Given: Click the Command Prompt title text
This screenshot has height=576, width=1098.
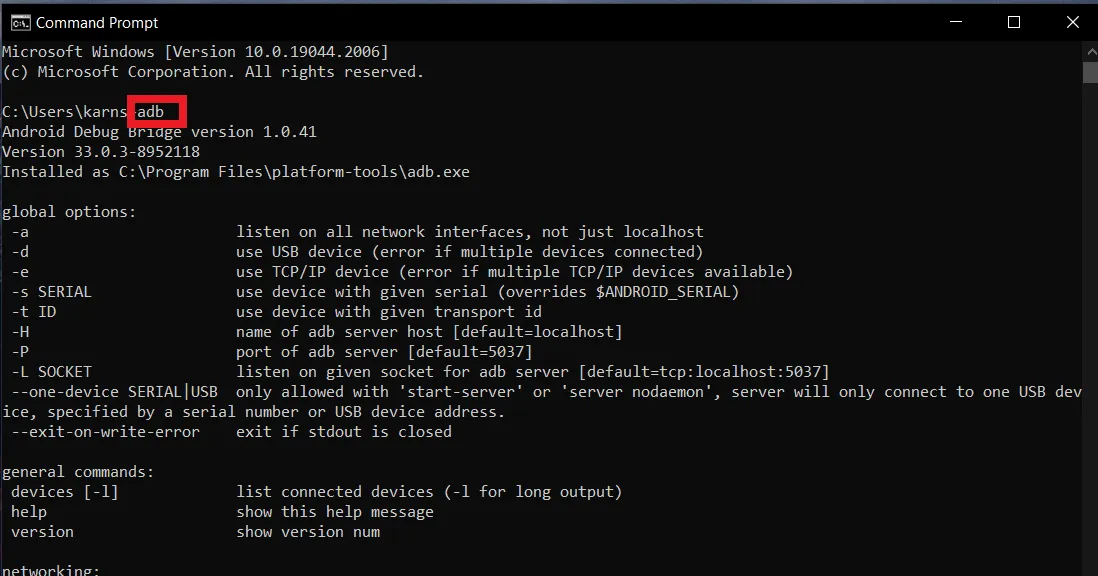Looking at the screenshot, I should (x=97, y=23).
